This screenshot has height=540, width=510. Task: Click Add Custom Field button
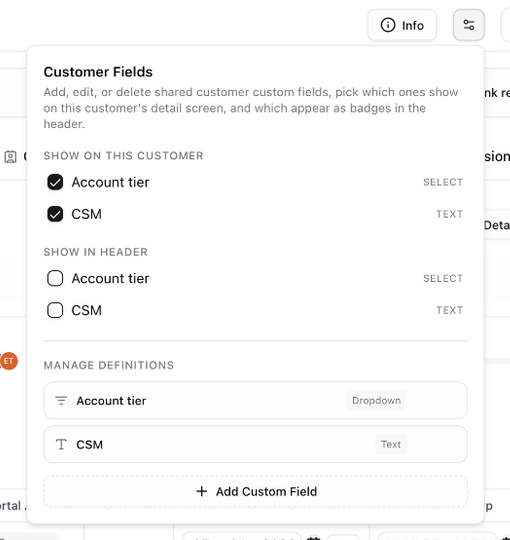click(256, 491)
